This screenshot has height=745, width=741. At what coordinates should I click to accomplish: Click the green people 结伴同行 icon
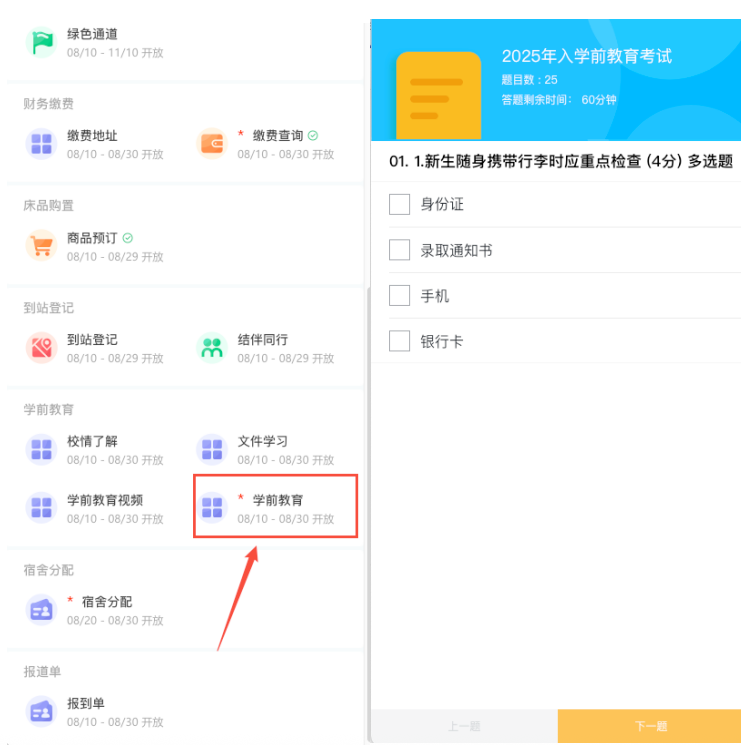[212, 348]
